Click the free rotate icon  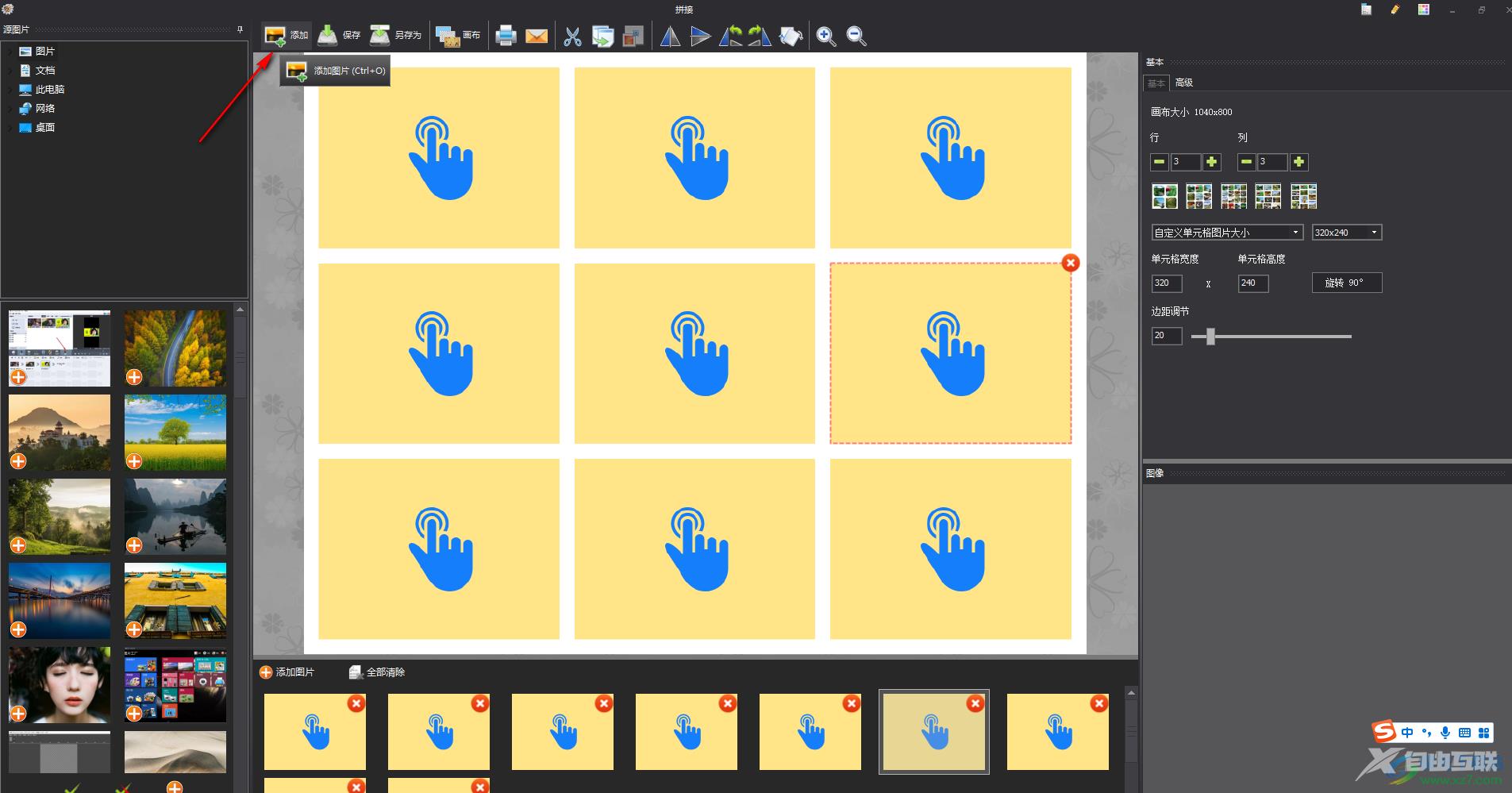coord(791,37)
